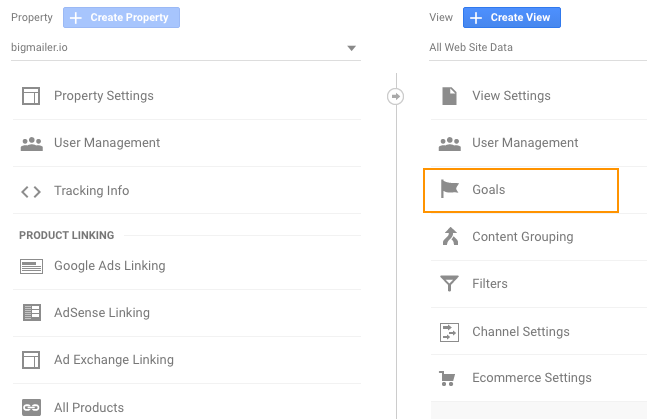
Task: Click the All Products link icon
Action: [31, 408]
